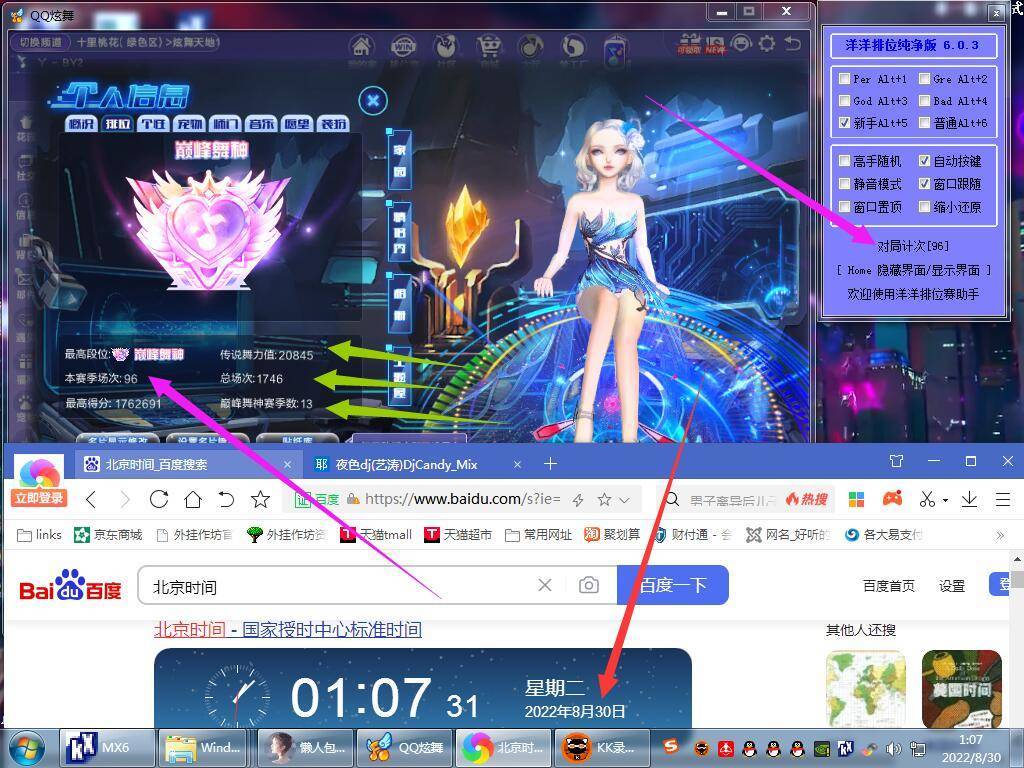Open the 百度首页 link

click(x=889, y=586)
